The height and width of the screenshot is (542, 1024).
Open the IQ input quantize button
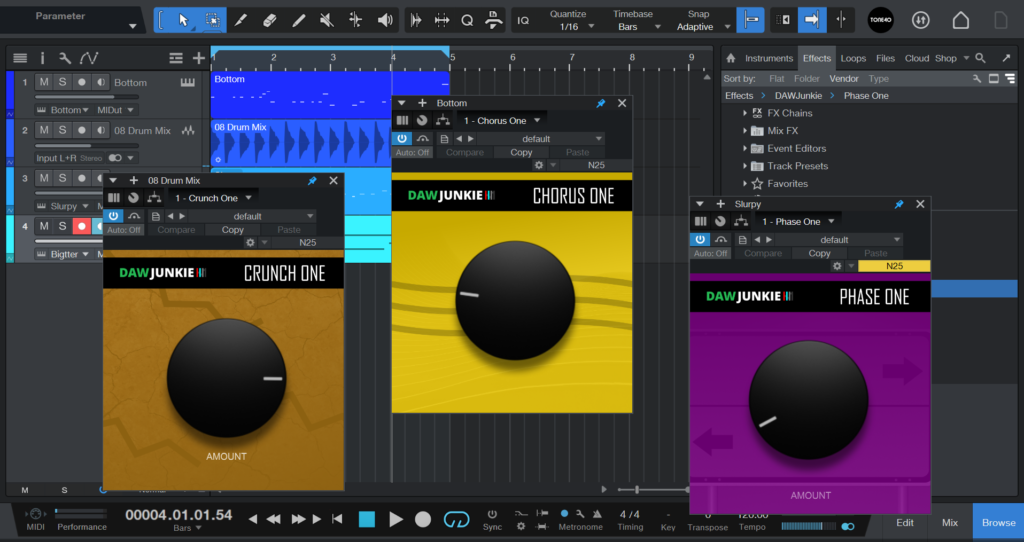pos(523,20)
